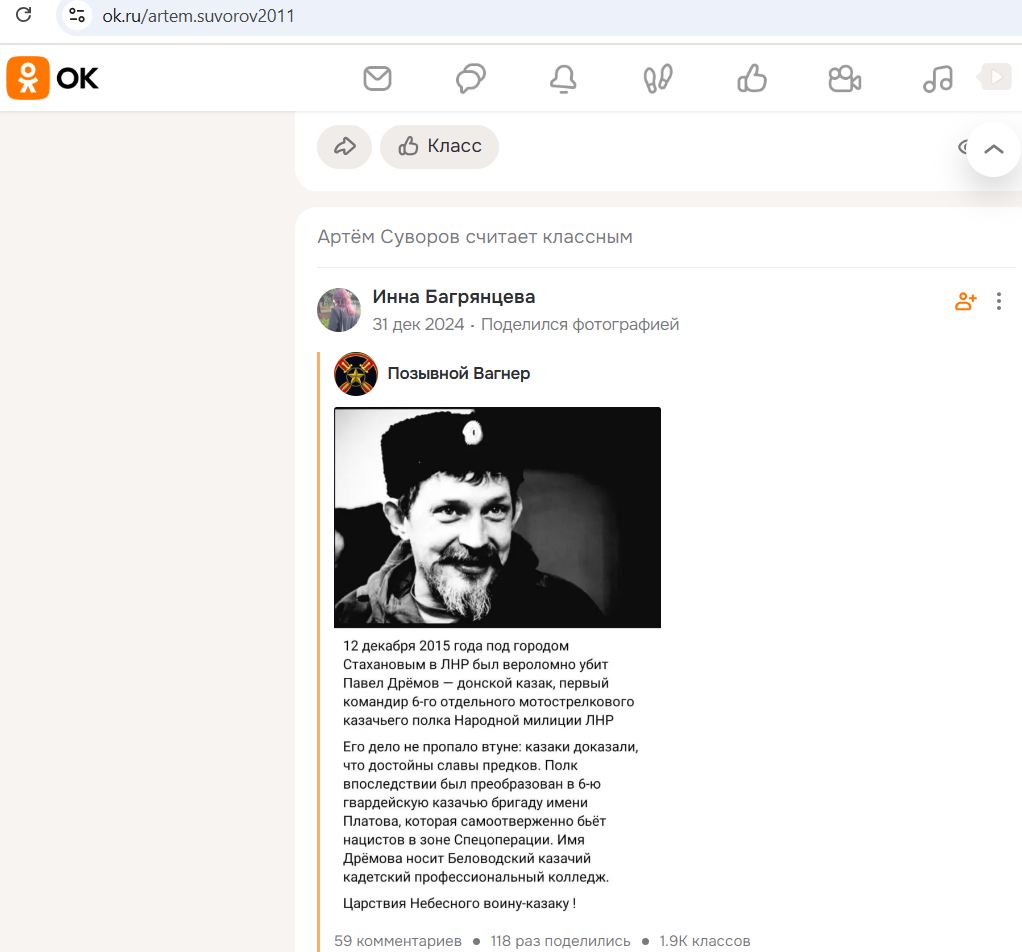Open the Notifications bell icon
The image size is (1022, 952).
[563, 79]
